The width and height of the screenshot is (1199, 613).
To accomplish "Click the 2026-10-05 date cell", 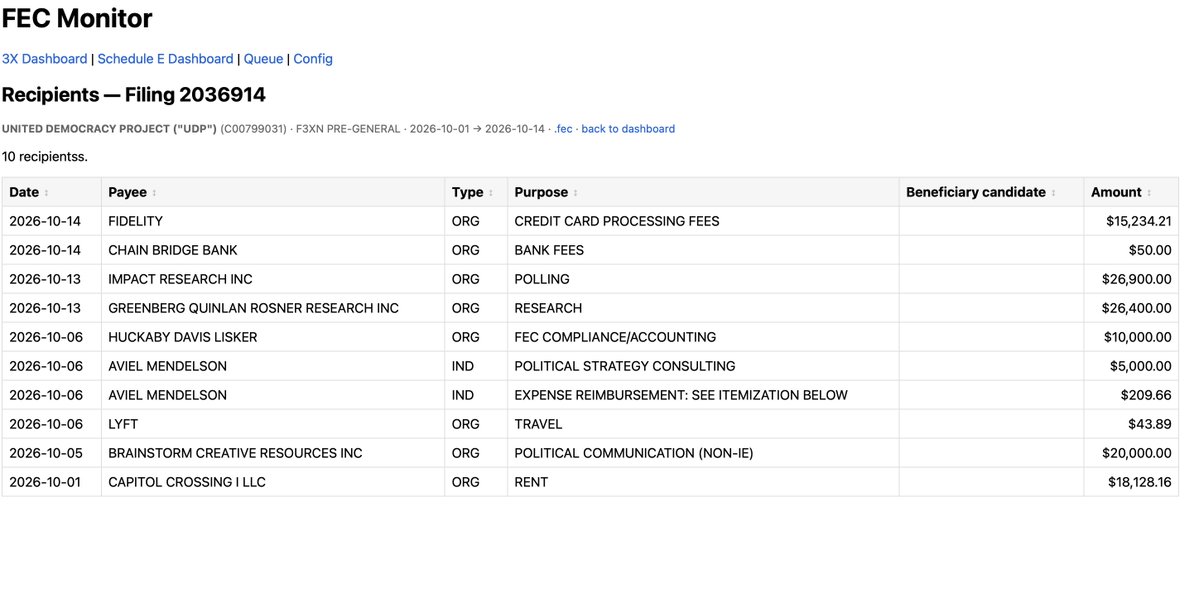I will (51, 453).
